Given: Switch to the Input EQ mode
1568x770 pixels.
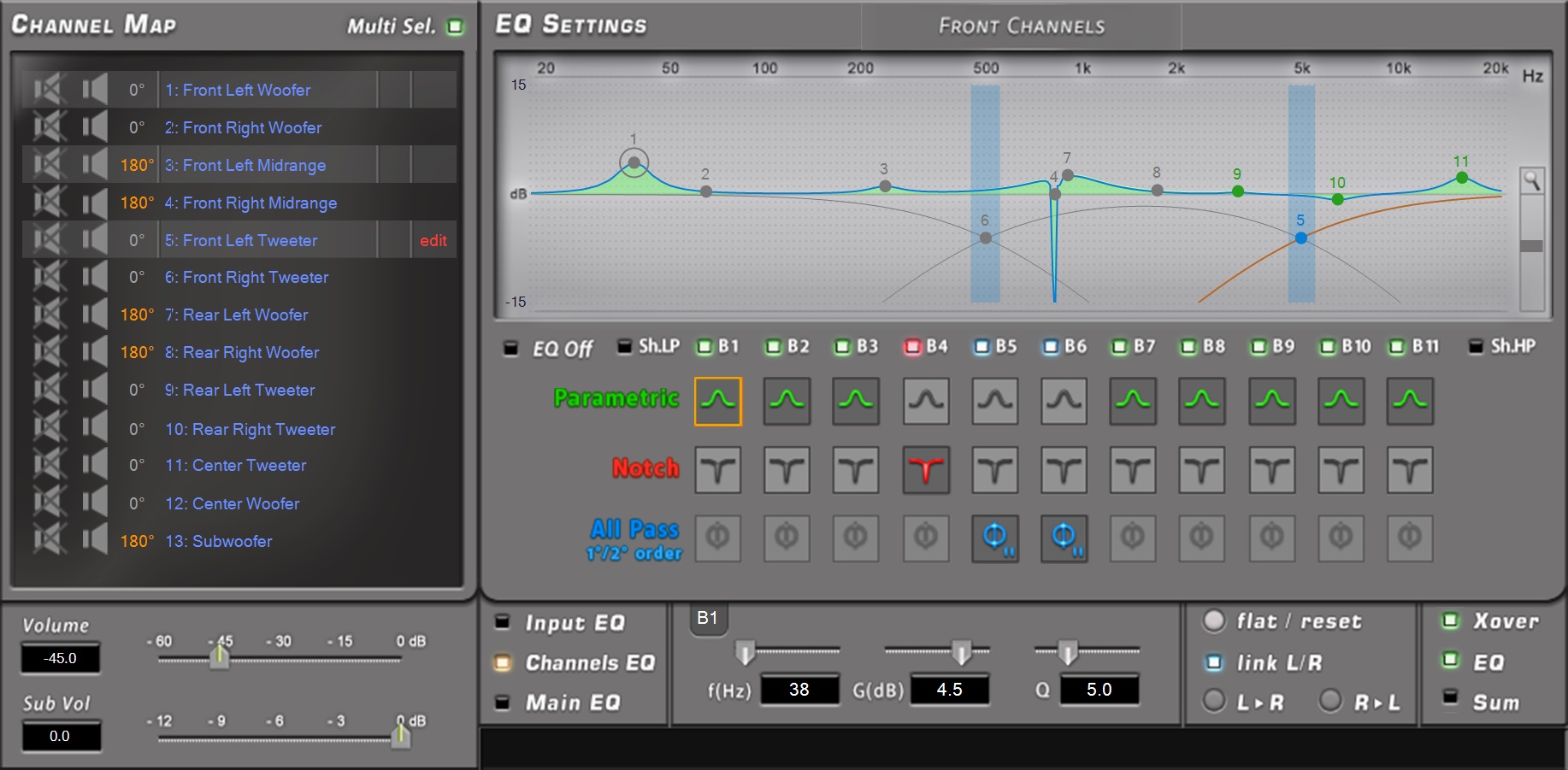Looking at the screenshot, I should tap(503, 622).
